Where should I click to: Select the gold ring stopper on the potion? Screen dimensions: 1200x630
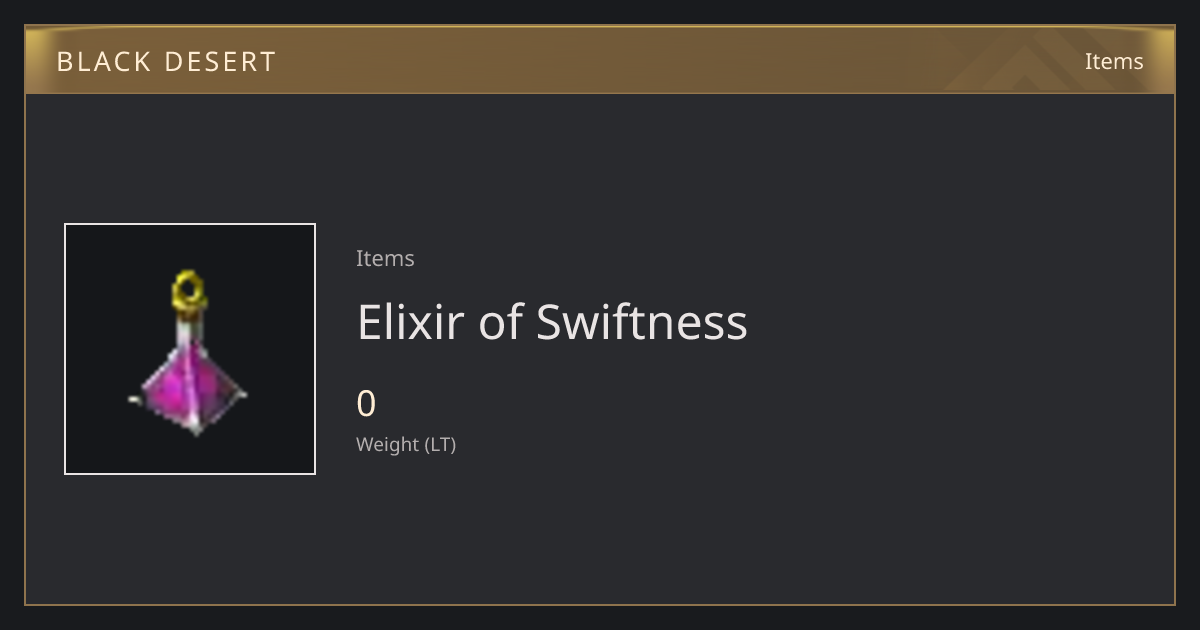[x=189, y=292]
